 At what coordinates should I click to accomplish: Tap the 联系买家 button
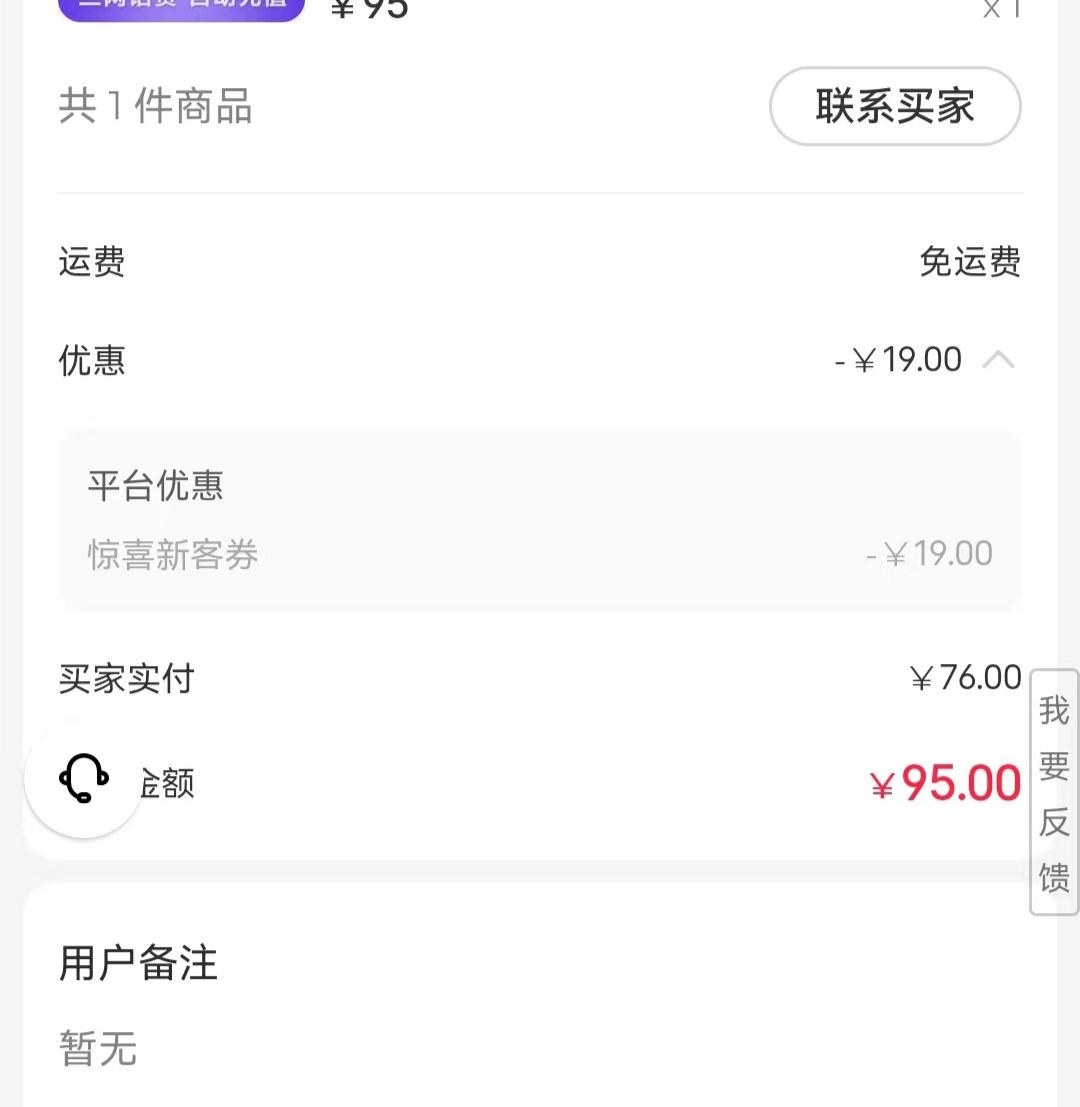894,106
